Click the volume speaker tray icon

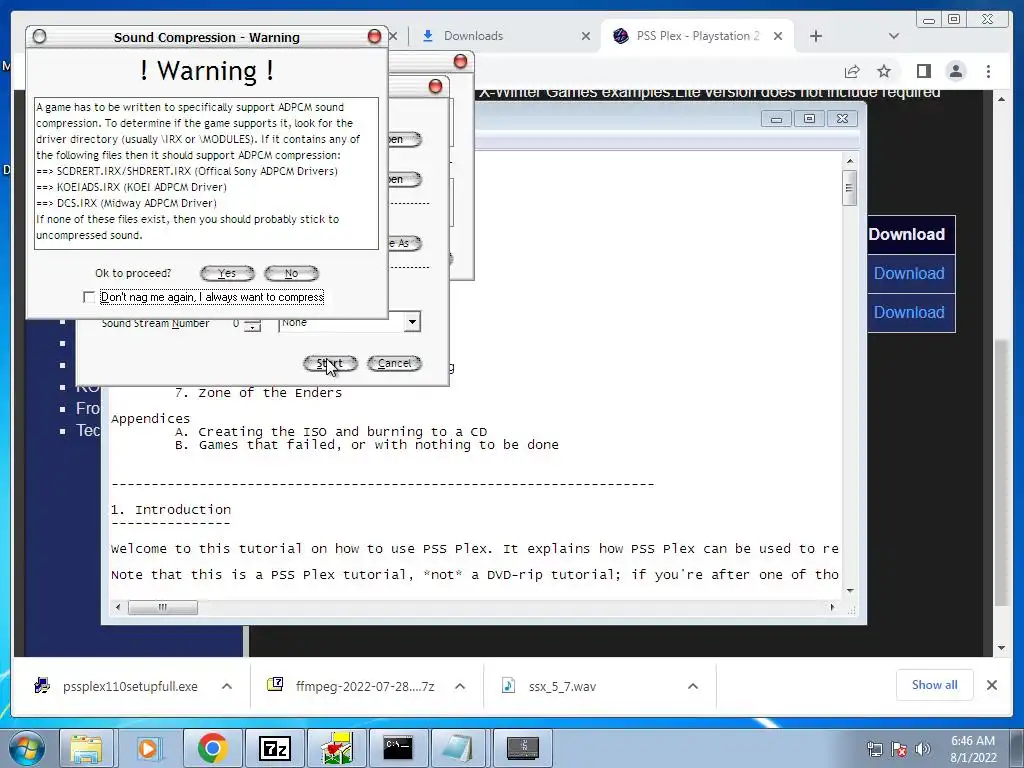point(923,749)
